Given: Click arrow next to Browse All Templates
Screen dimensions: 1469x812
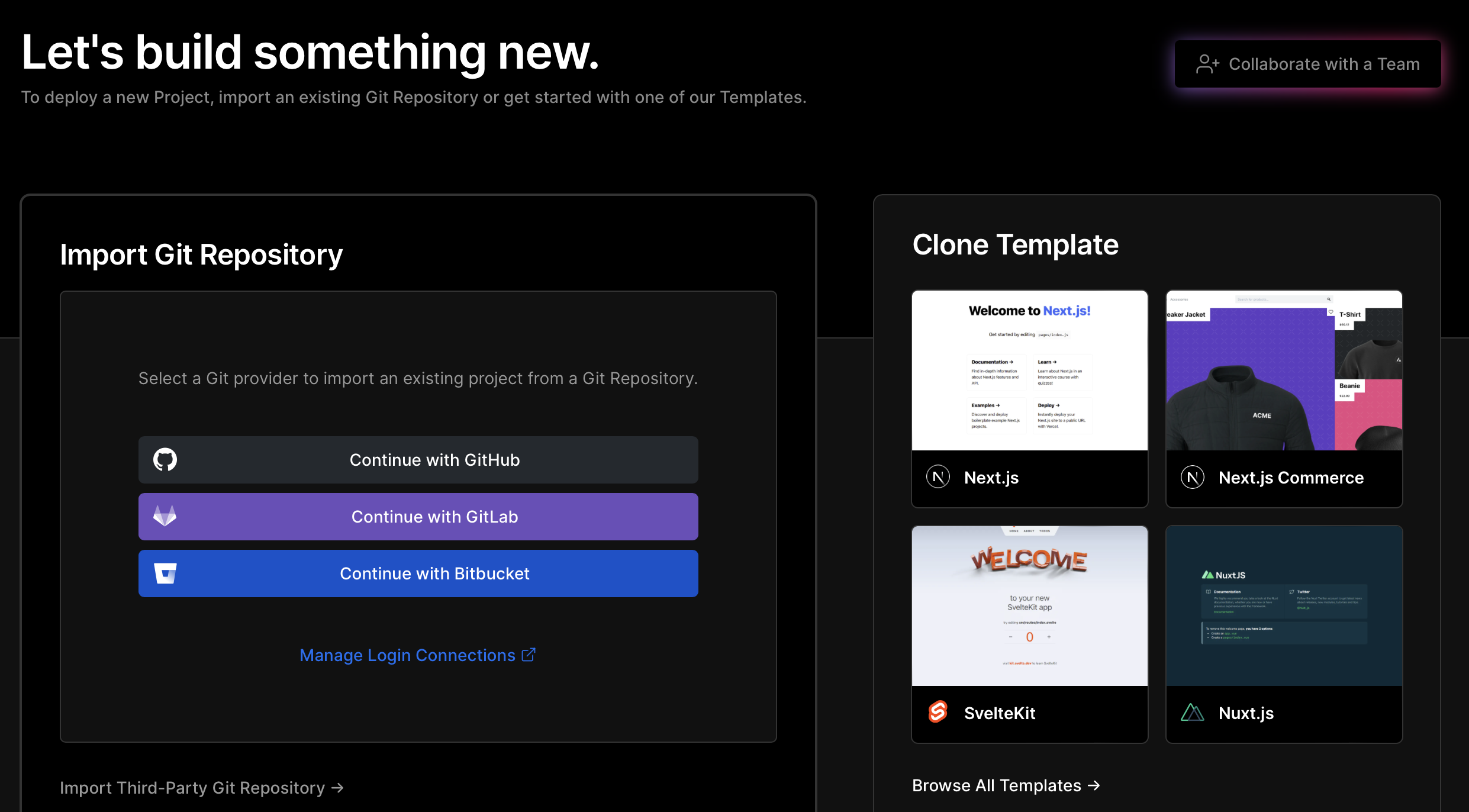Looking at the screenshot, I should pyautogui.click(x=1094, y=785).
